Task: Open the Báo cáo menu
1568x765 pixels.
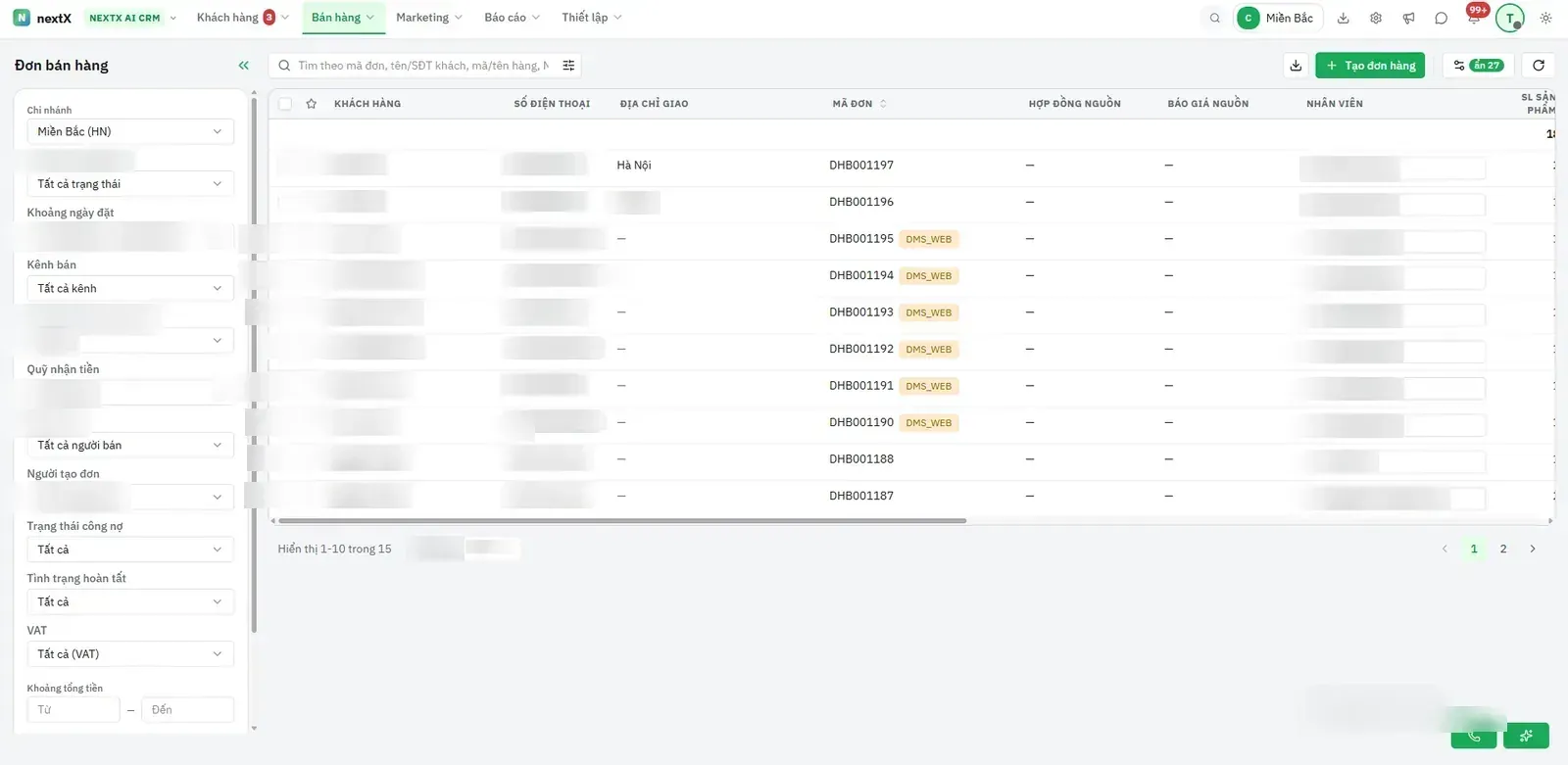Action: coord(512,18)
